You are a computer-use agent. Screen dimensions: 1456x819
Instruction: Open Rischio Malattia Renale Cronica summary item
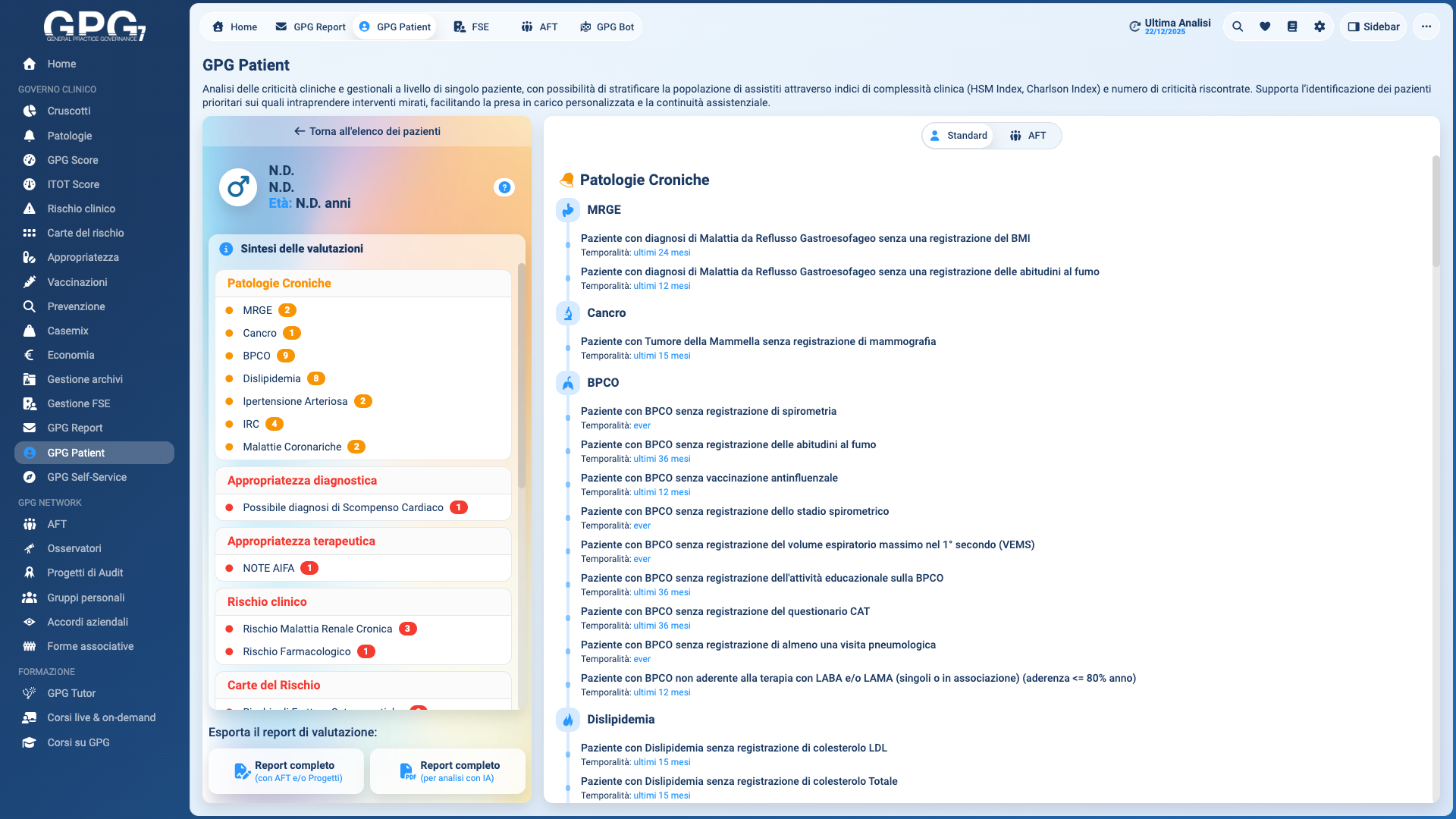(x=317, y=629)
